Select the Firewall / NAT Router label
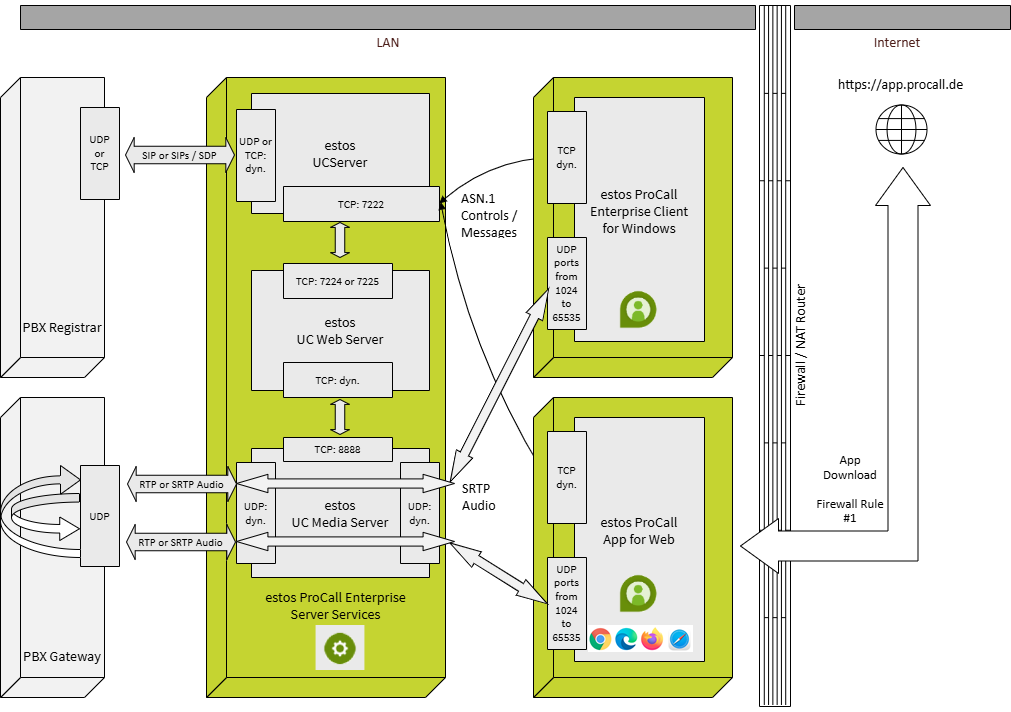Screen dimensions: 1011x712 (x=800, y=345)
